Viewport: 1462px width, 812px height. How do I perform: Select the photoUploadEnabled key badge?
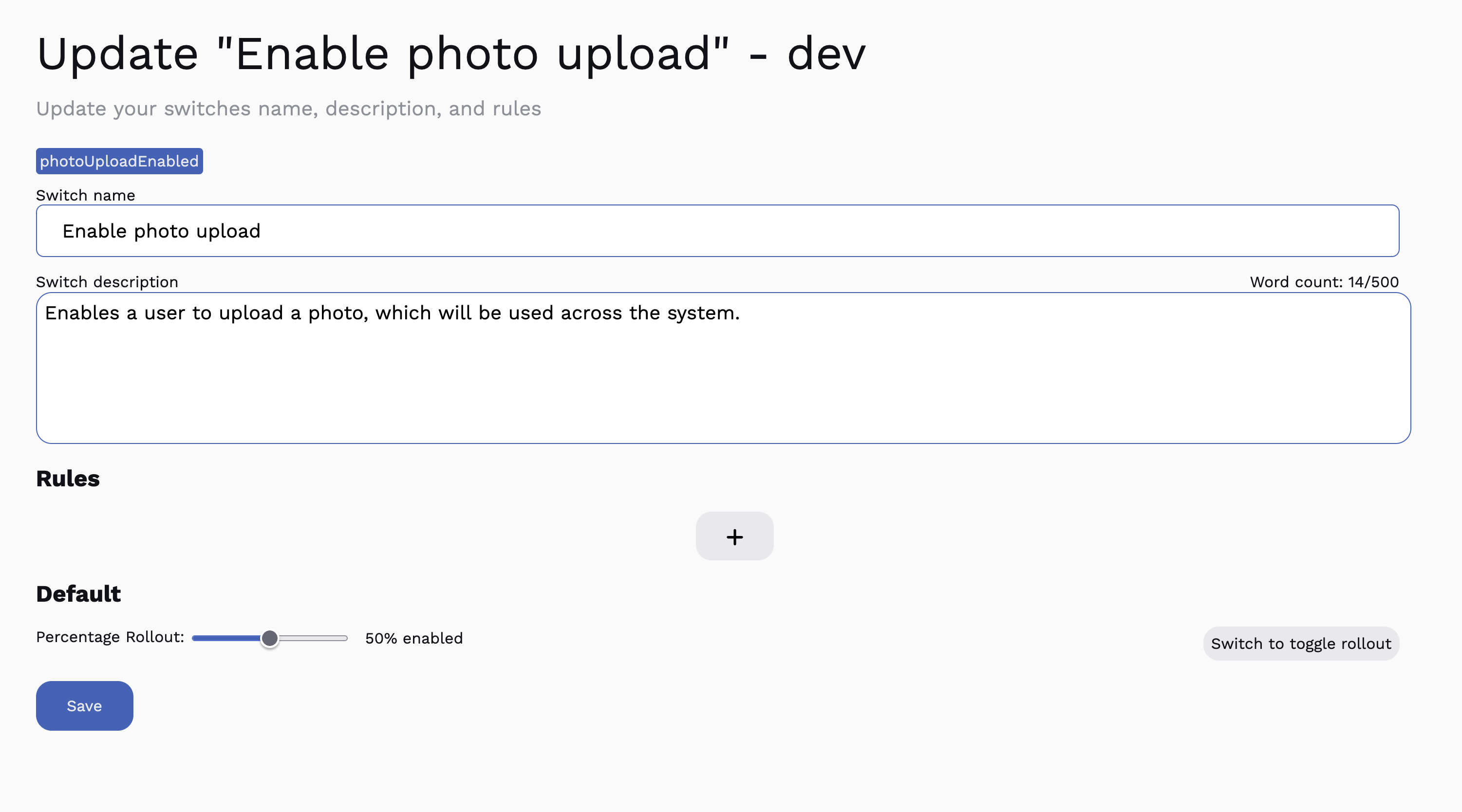coord(119,161)
